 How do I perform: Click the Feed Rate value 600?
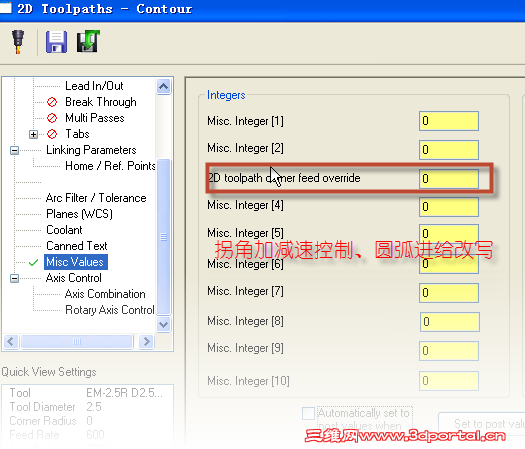point(95,435)
